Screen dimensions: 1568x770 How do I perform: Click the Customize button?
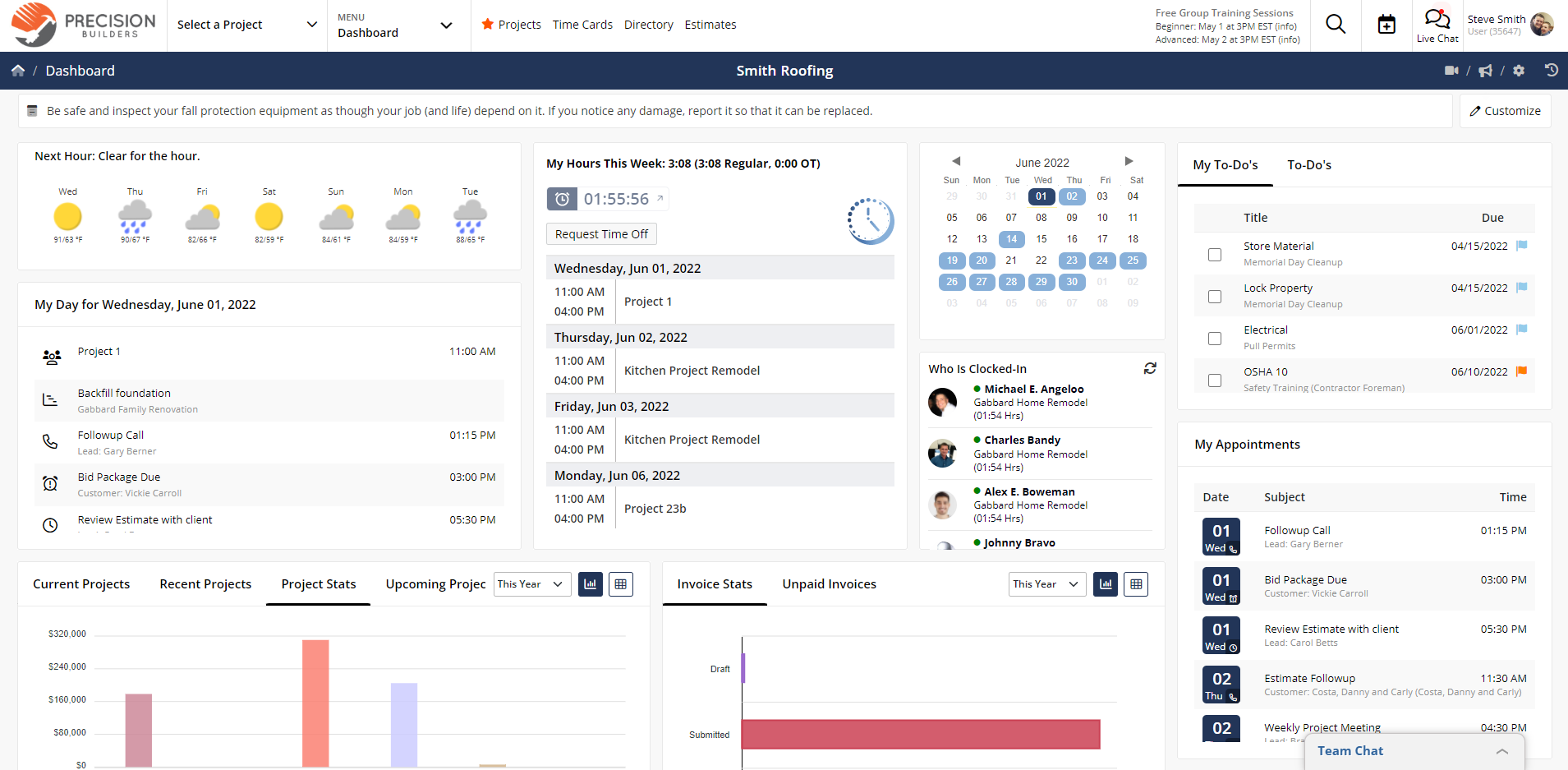[1504, 110]
